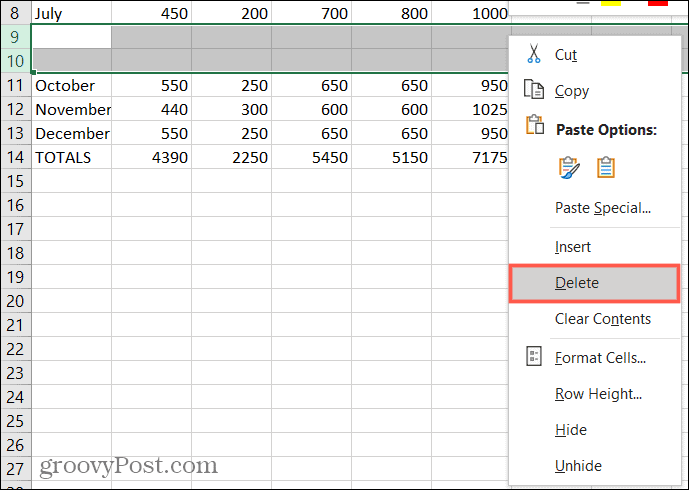Select row 13 header

tap(16, 133)
